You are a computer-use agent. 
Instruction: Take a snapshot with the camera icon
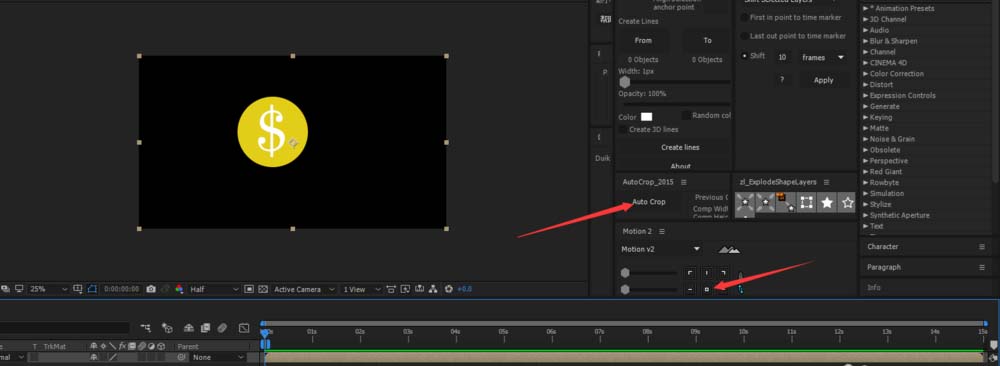pyautogui.click(x=151, y=289)
